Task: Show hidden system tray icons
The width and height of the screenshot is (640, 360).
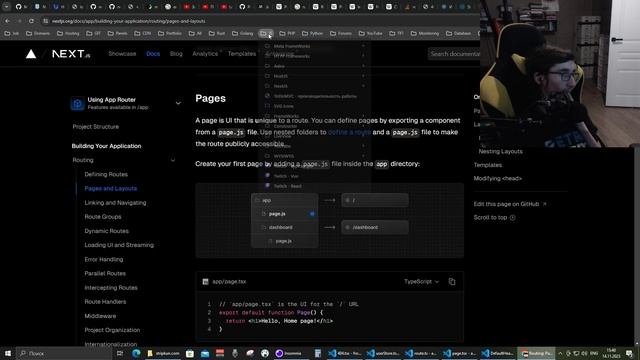Action: pyautogui.click(x=560, y=353)
